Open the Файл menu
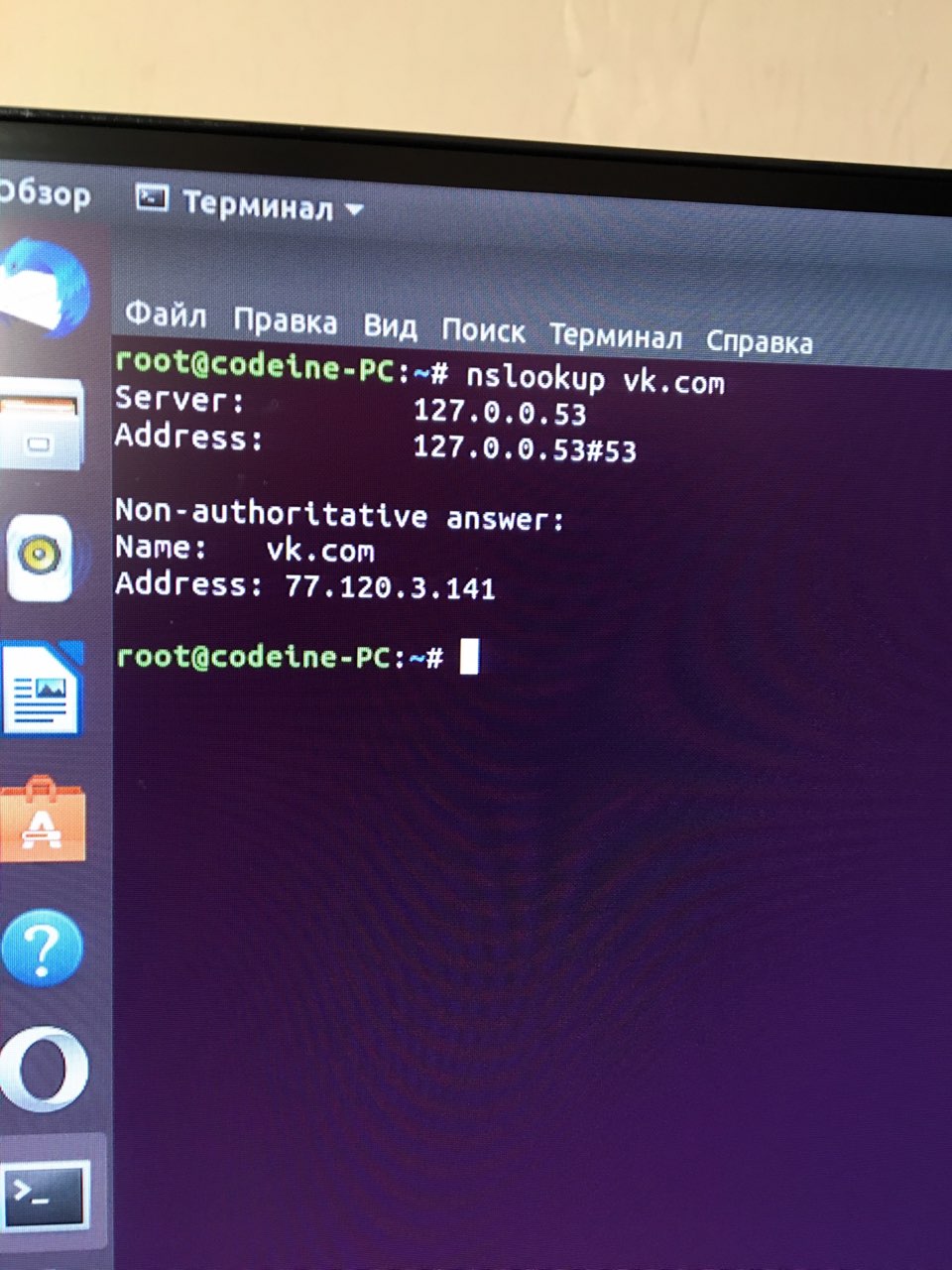Screen dimensions: 952x1270 (165, 315)
